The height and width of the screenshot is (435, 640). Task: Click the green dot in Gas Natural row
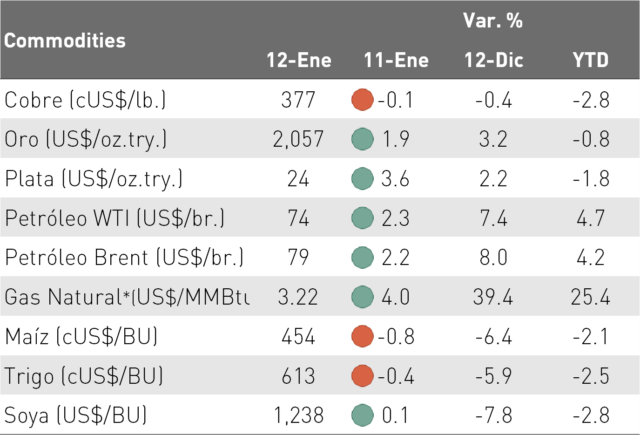tap(362, 297)
